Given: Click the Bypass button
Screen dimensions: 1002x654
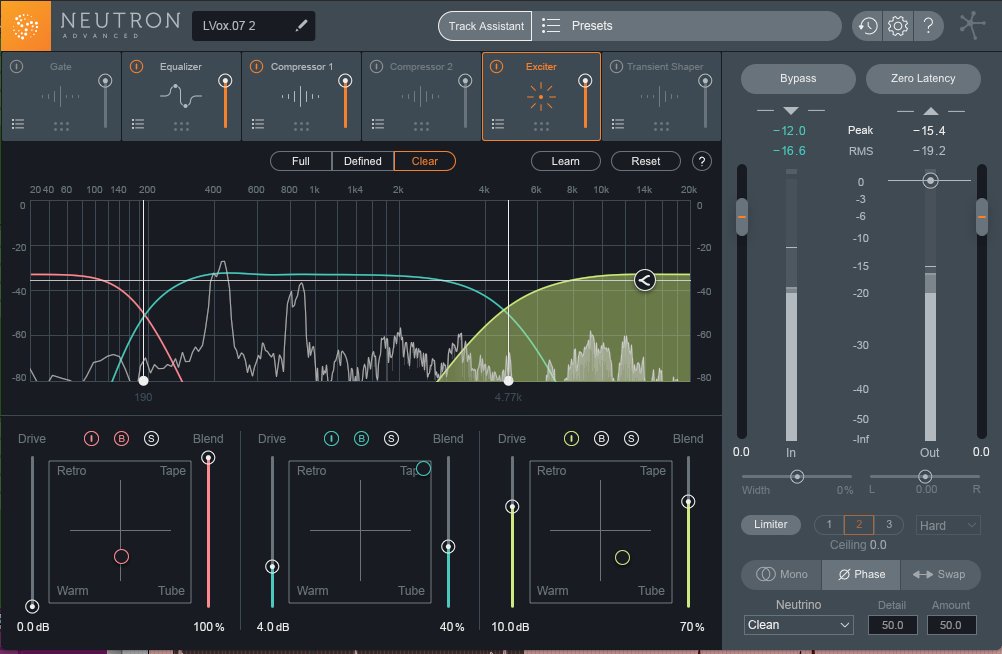Looking at the screenshot, I should tap(798, 78).
